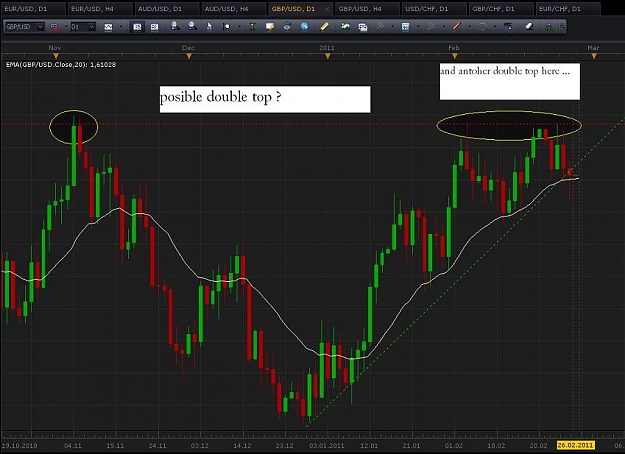The width and height of the screenshot is (625, 454).
Task: Select the "posible double top ?" text box
Action: pos(265,99)
